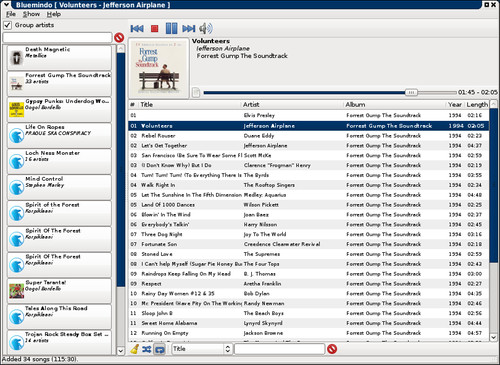
Task: Click playlist scroll up arrow
Action: click(x=493, y=104)
